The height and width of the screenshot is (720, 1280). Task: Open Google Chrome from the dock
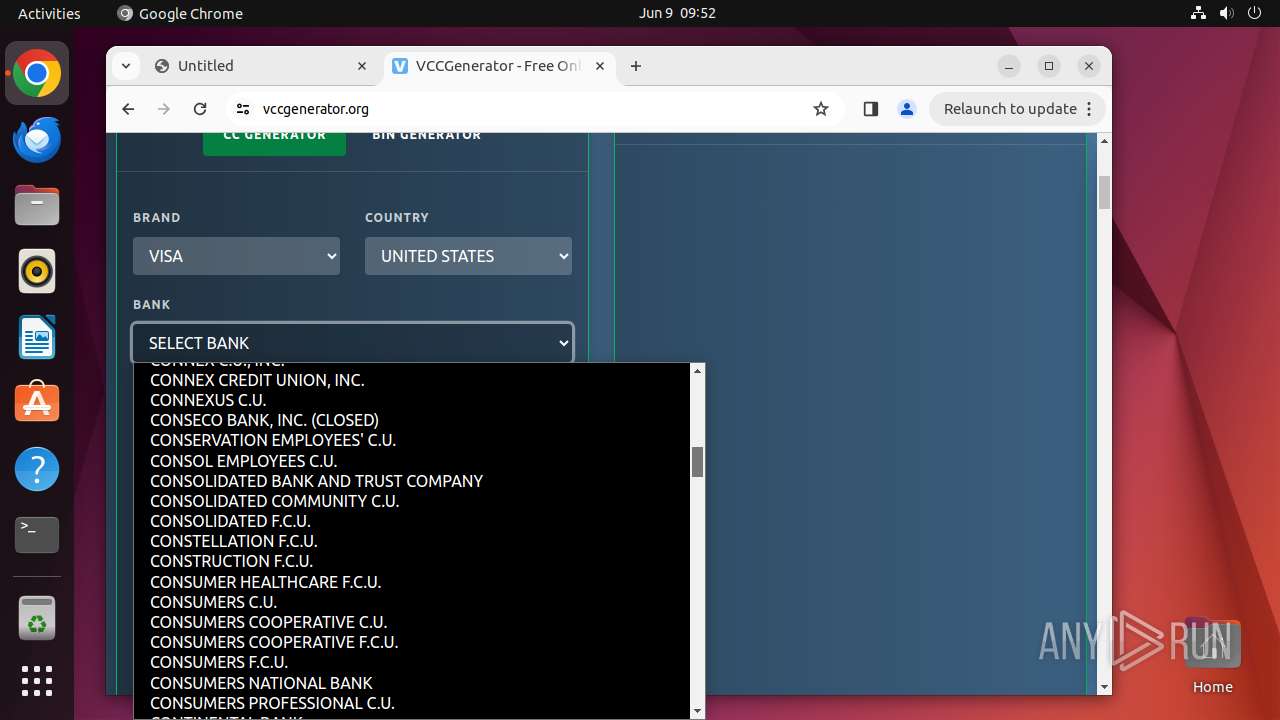[x=37, y=74]
